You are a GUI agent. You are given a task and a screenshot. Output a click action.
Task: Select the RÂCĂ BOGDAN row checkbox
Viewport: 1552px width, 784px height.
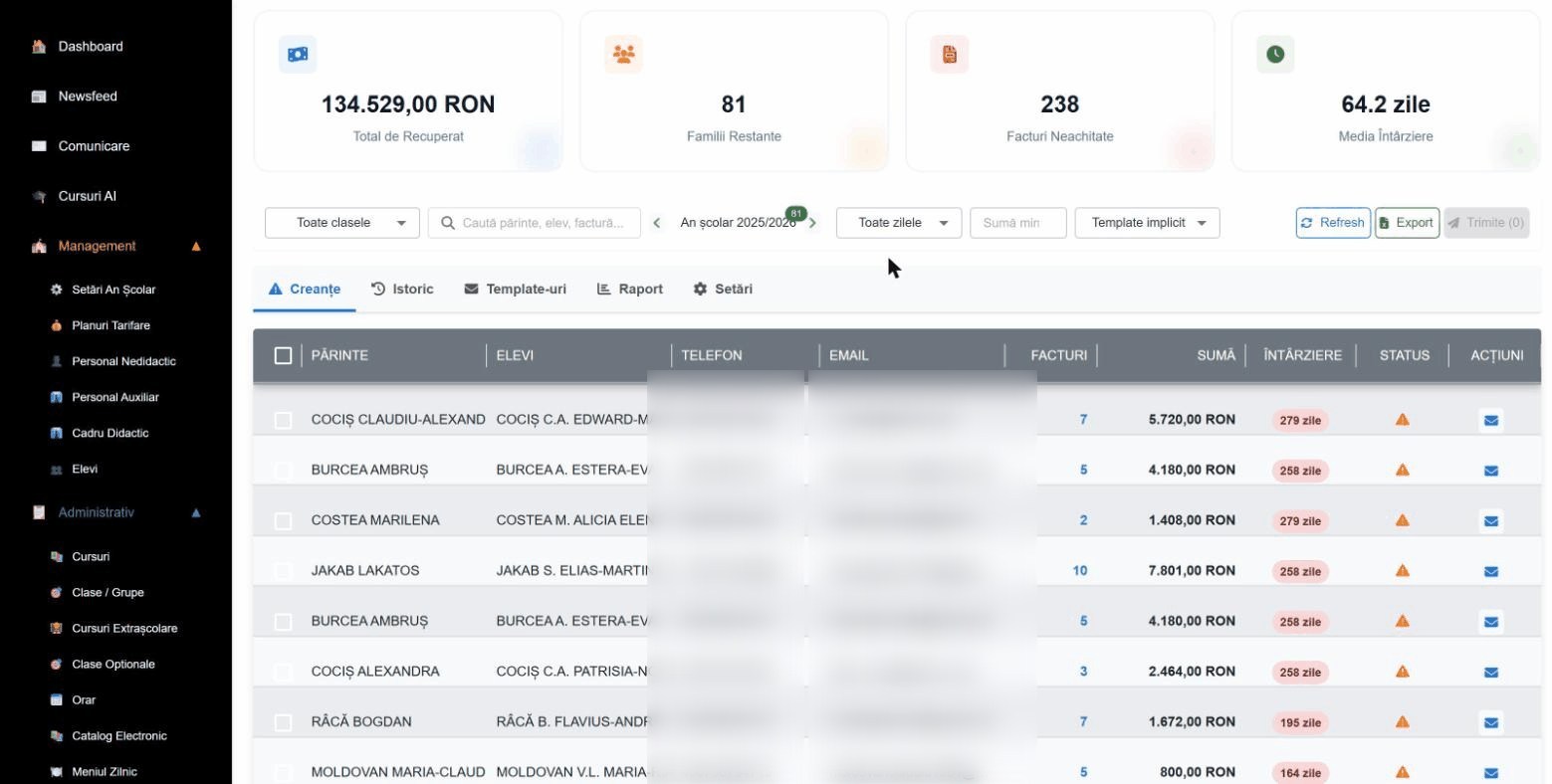coord(283,722)
